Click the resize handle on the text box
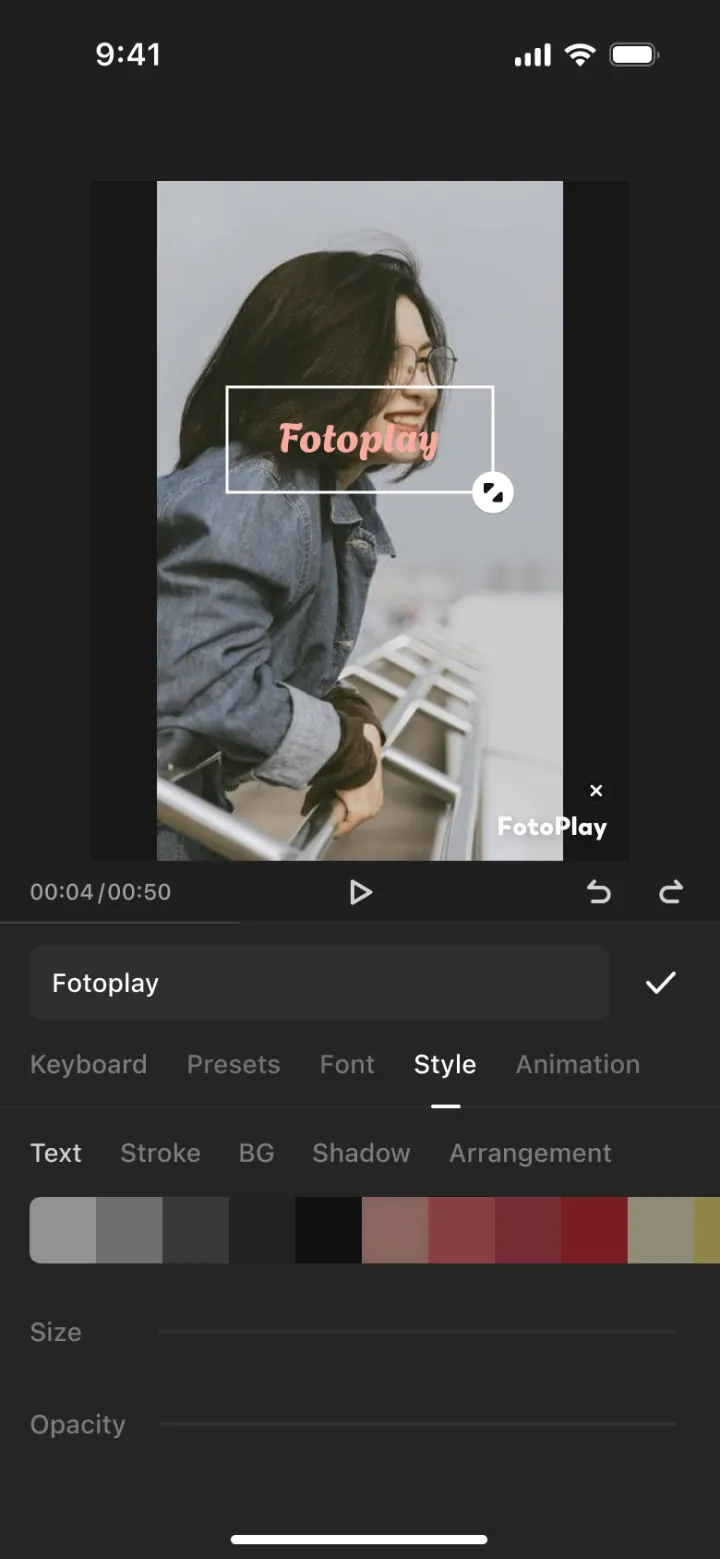Image resolution: width=720 pixels, height=1559 pixels. click(x=492, y=492)
